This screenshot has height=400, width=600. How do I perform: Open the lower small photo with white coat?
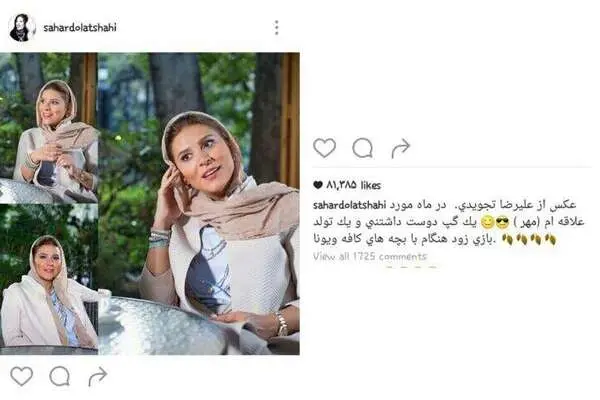49,280
